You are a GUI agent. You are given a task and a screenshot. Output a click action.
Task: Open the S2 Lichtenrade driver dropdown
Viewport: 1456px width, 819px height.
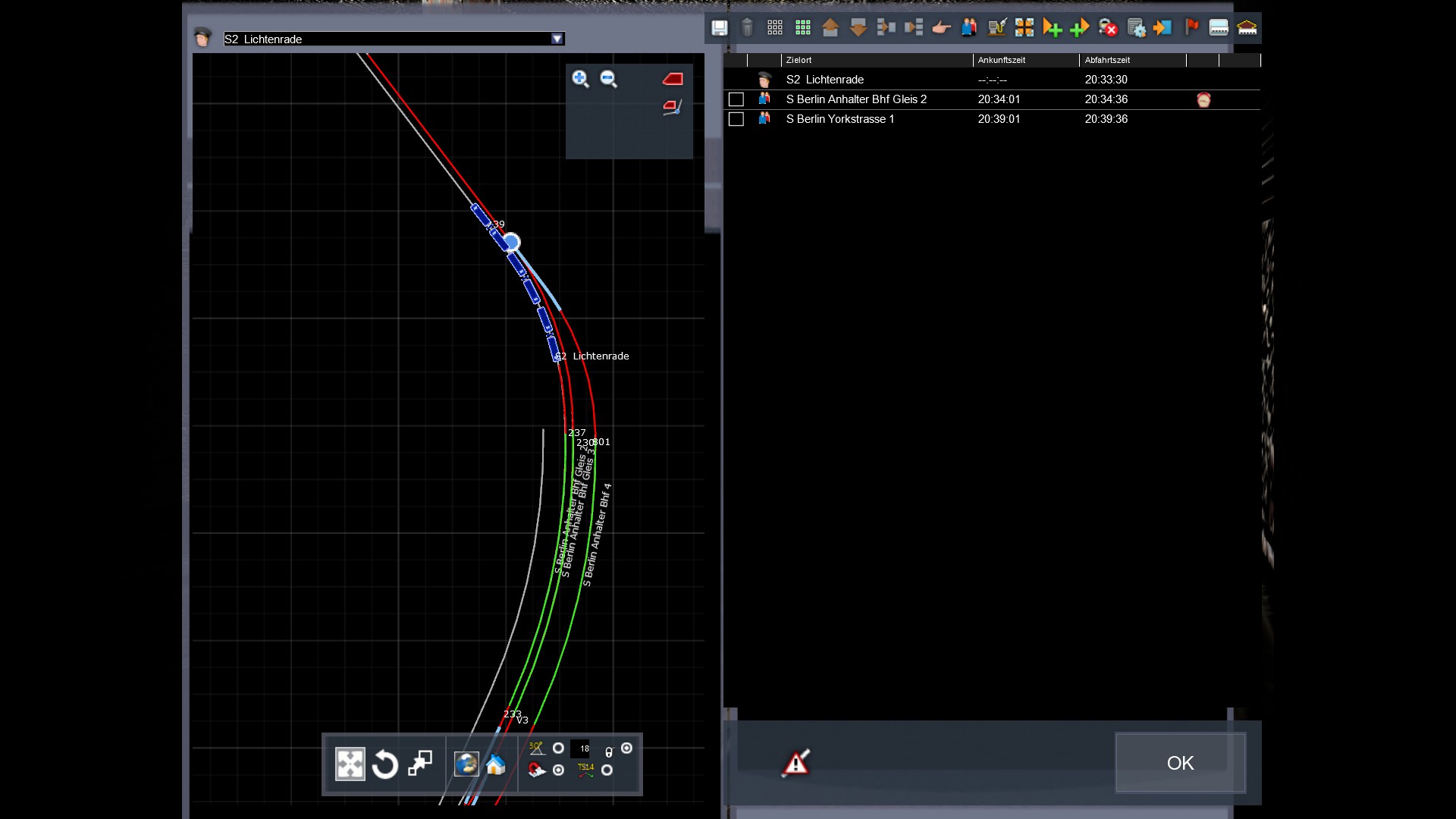pos(557,39)
